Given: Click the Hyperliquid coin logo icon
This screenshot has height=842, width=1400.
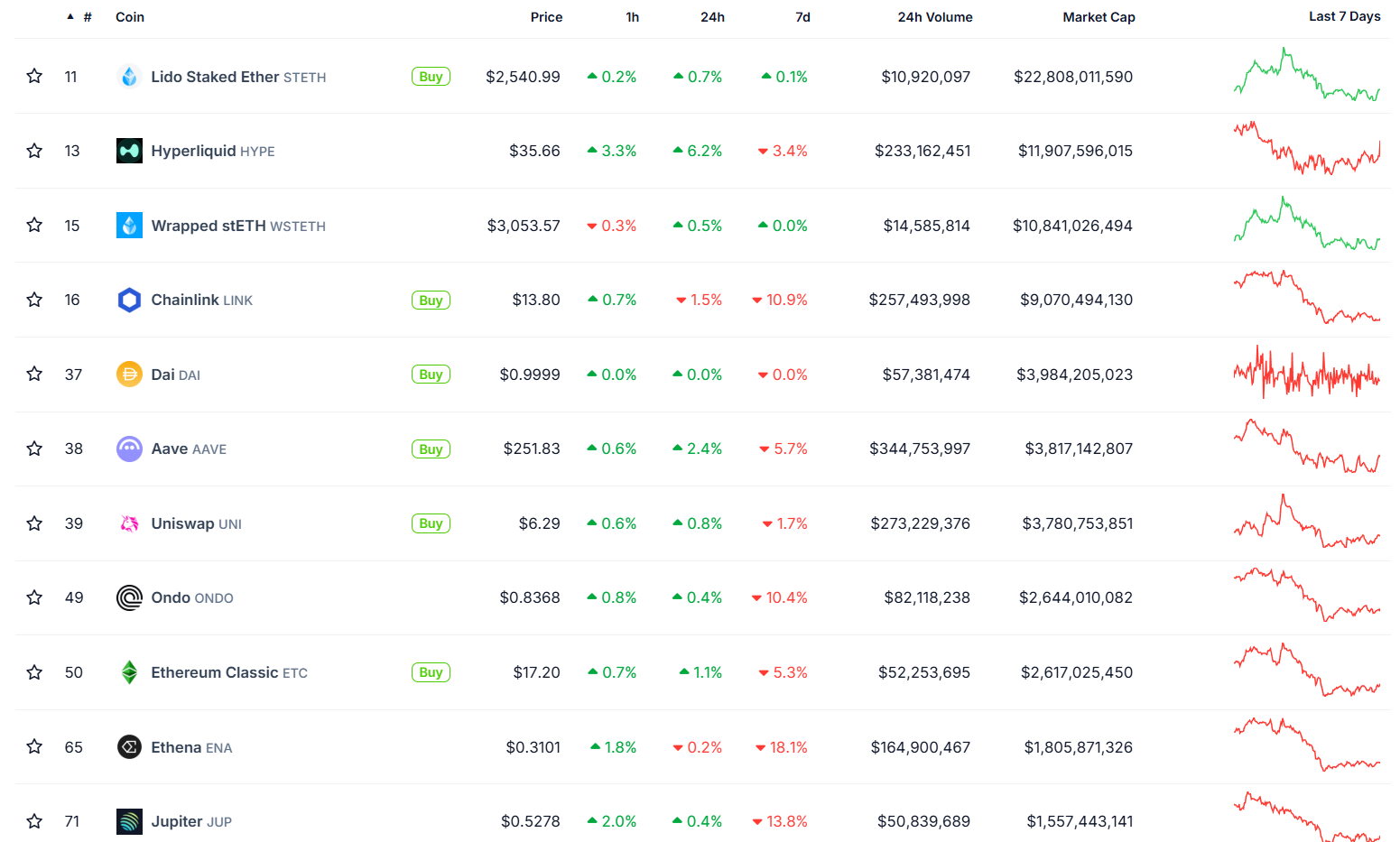Looking at the screenshot, I should [129, 151].
